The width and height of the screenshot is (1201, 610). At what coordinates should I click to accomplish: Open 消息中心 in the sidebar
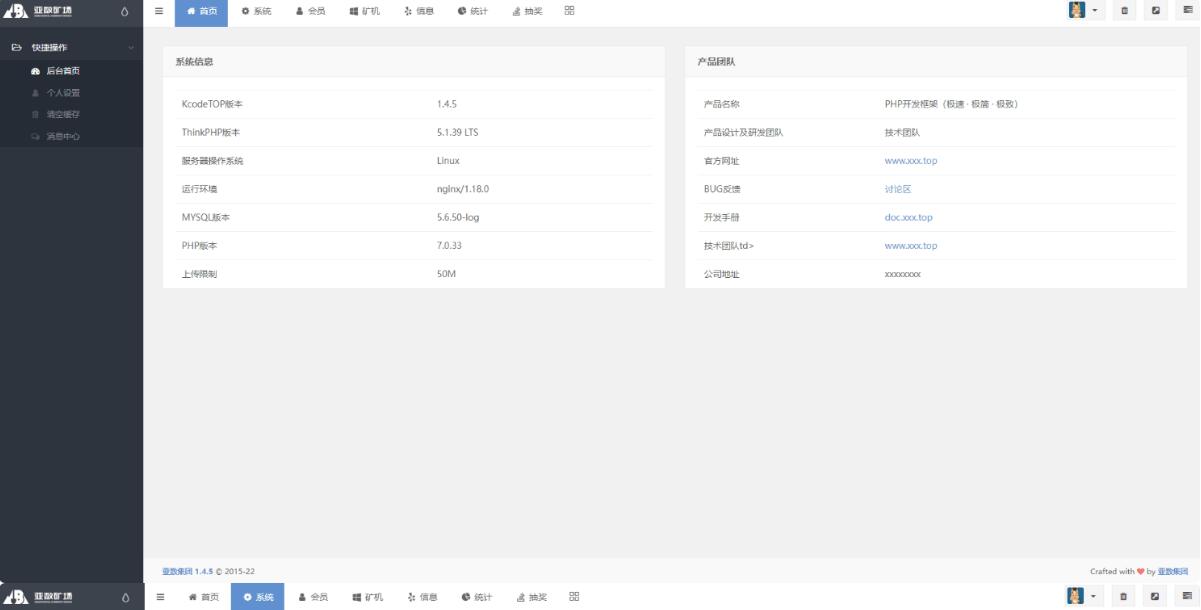(62, 137)
